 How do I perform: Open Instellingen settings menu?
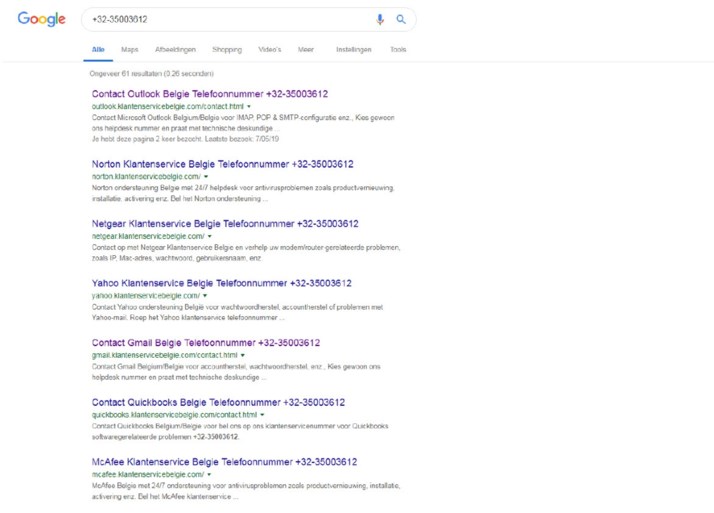coord(353,50)
